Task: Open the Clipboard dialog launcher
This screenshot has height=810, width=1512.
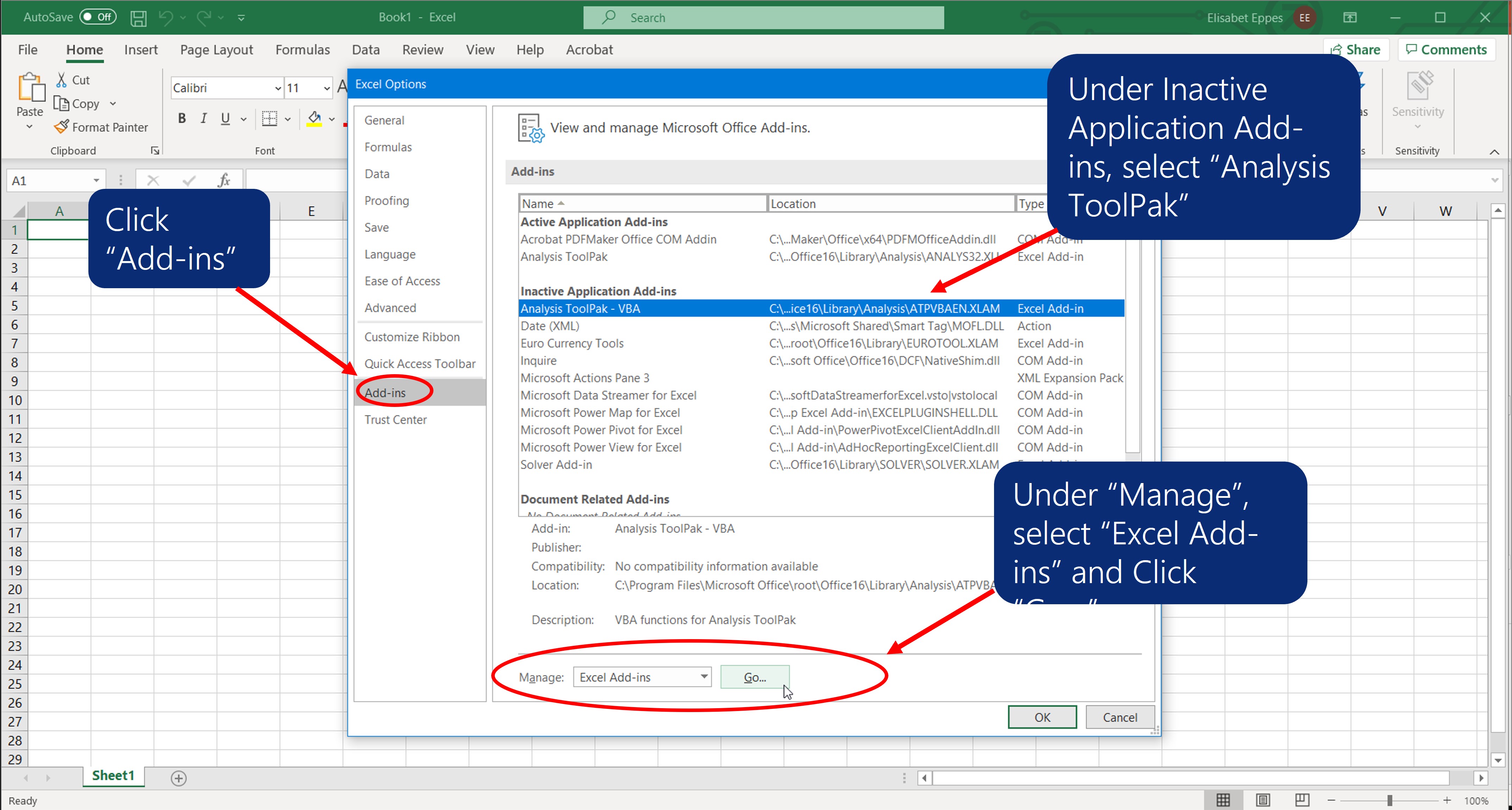Action: click(x=155, y=151)
